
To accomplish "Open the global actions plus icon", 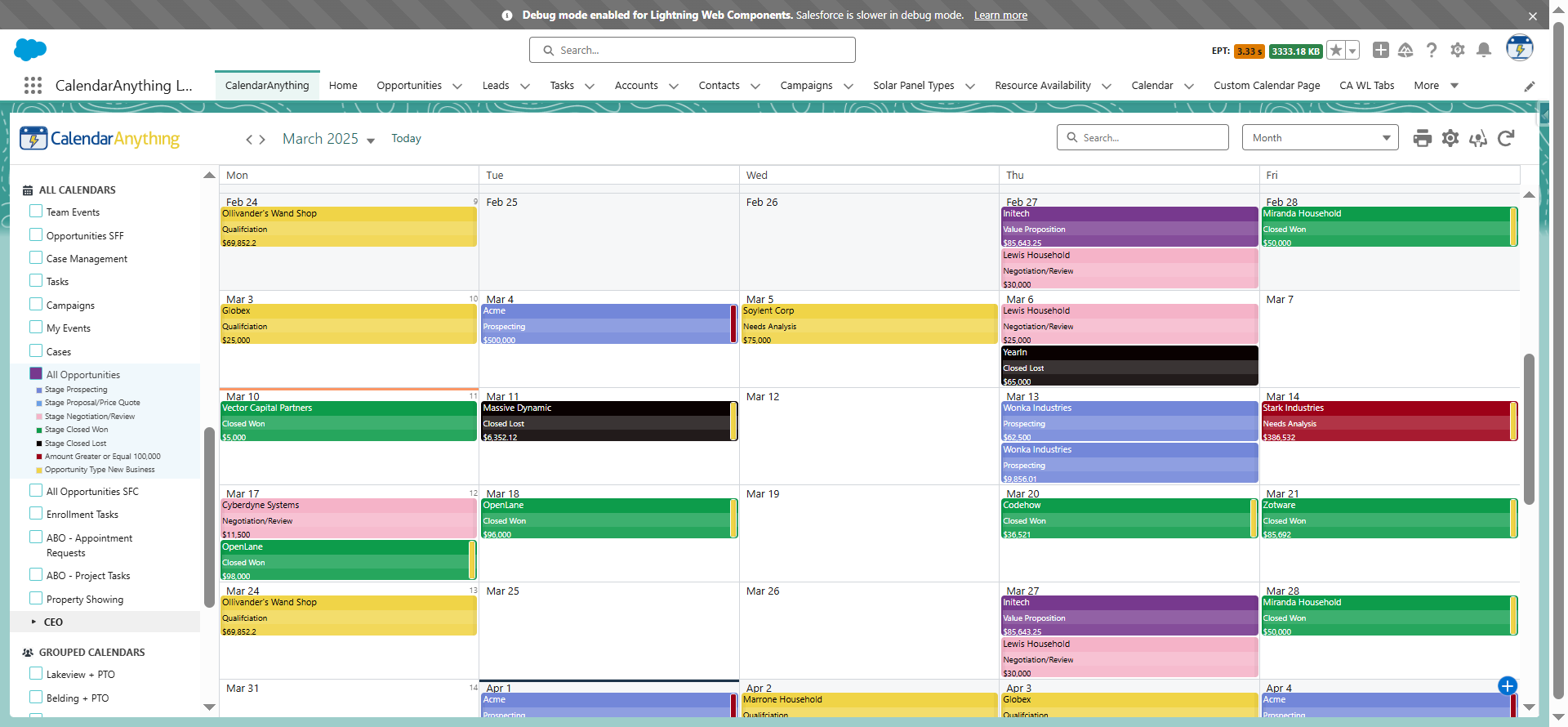I will (1381, 51).
